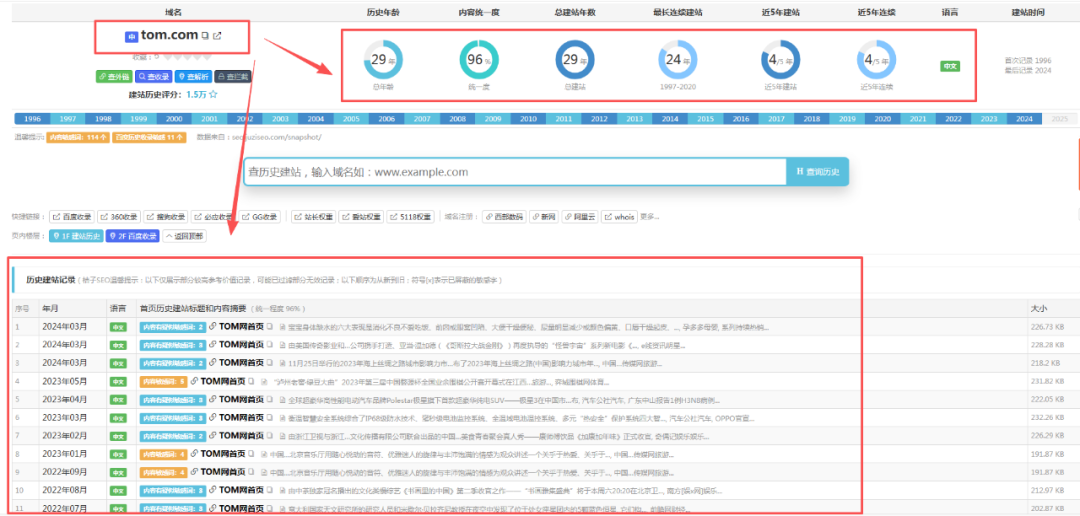Select year 2005 on the timeline bar
This screenshot has height=516, width=1080.
click(x=351, y=118)
